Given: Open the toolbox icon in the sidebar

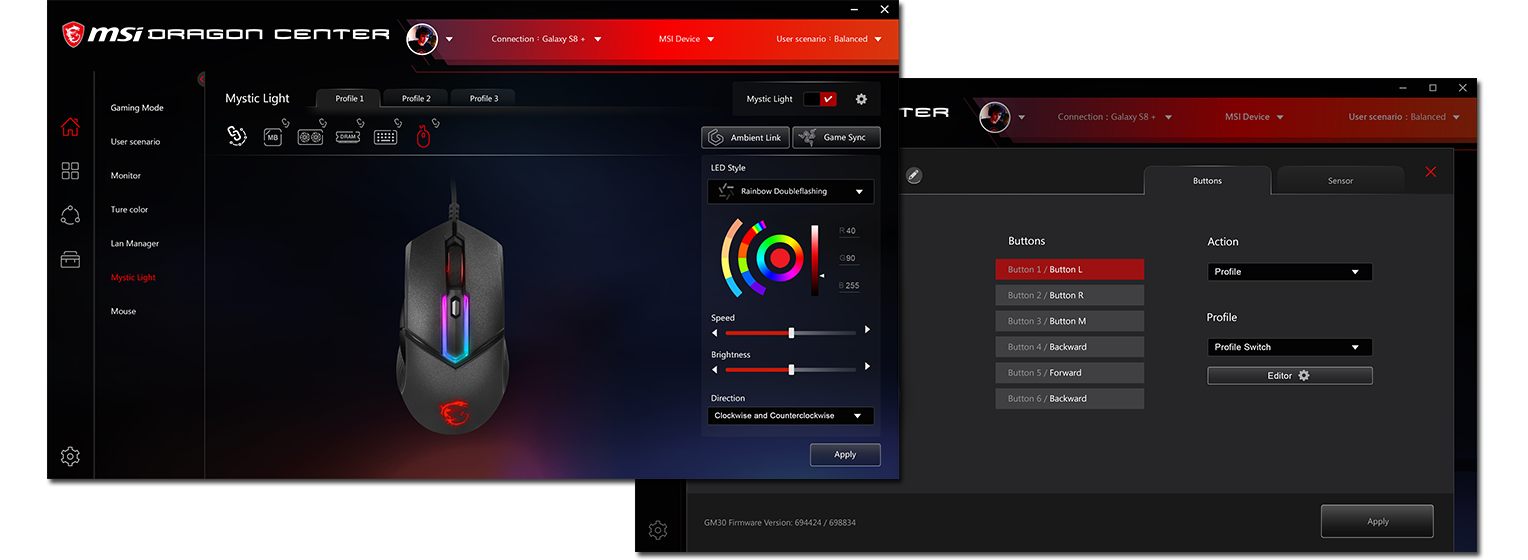Looking at the screenshot, I should coord(70,259).
